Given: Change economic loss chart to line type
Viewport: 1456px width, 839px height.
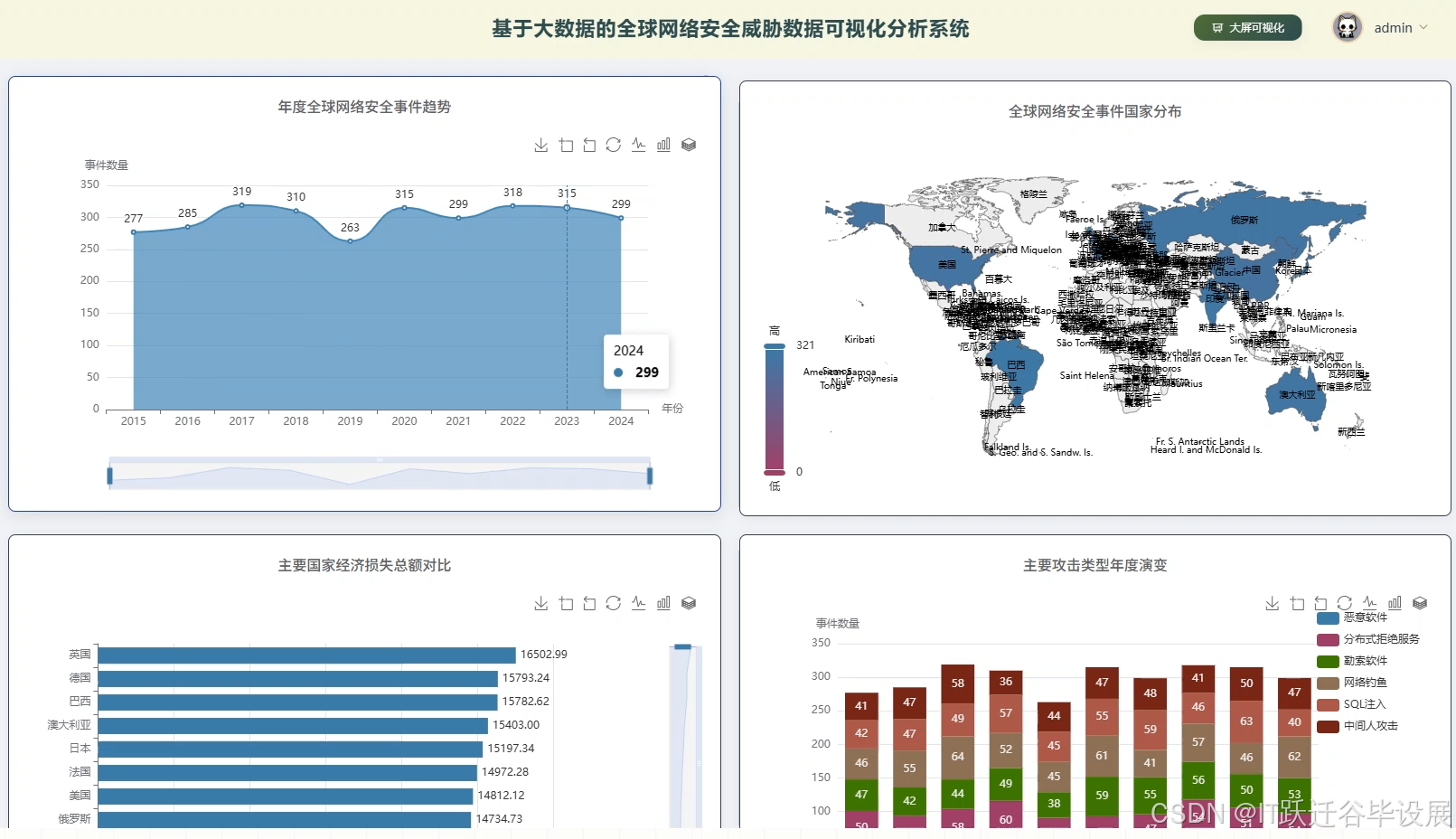Looking at the screenshot, I should coord(639,603).
